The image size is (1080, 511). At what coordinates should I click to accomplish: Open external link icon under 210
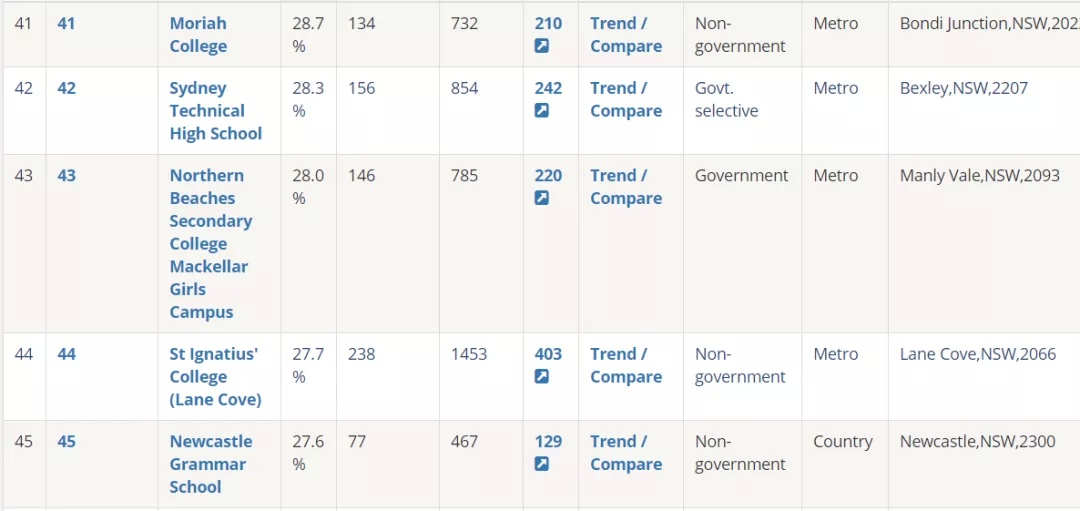542,46
